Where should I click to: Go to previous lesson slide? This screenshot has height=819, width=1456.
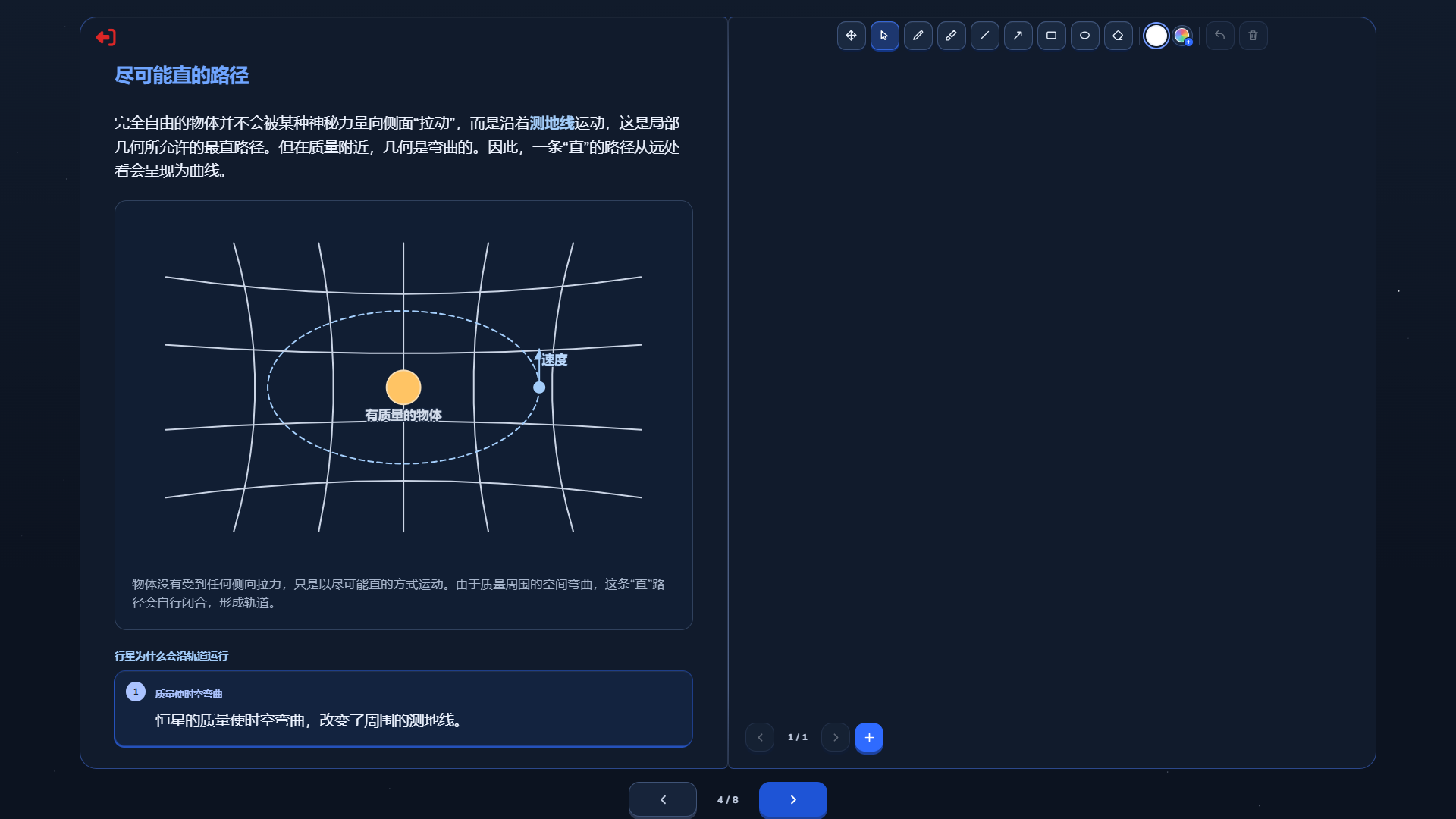pyautogui.click(x=663, y=799)
